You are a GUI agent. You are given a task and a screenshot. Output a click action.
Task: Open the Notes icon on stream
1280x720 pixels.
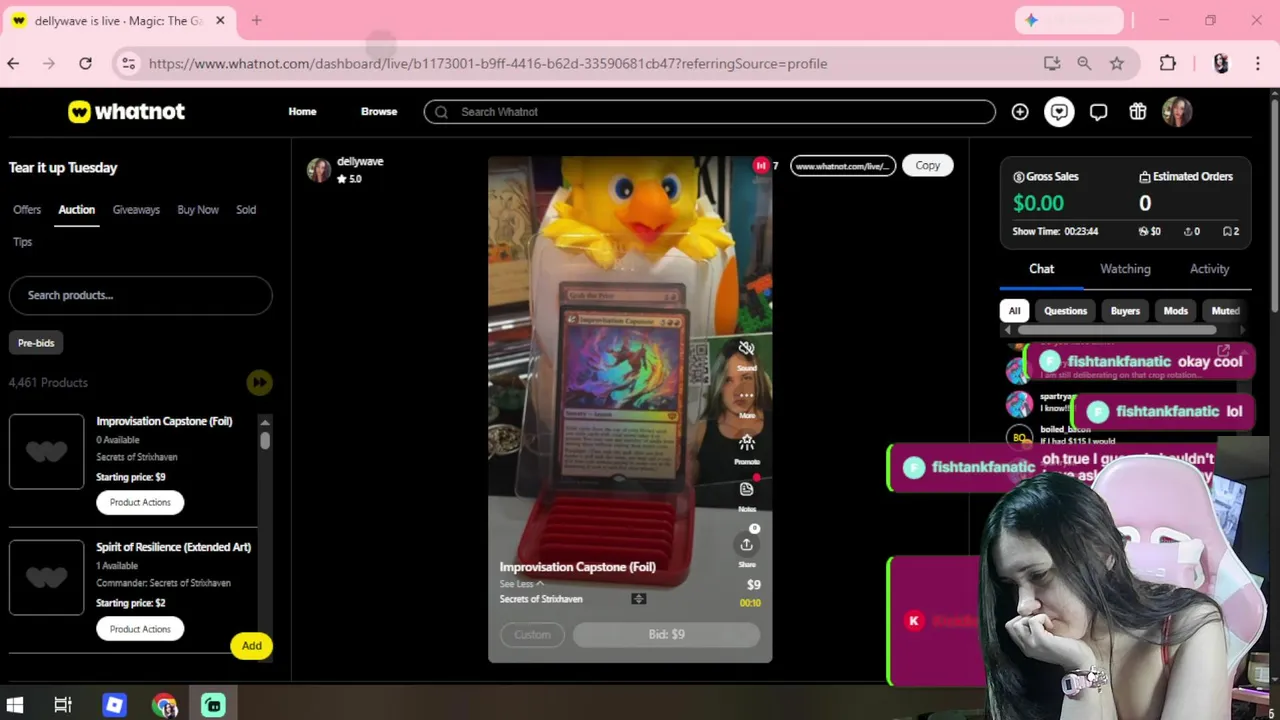747,489
